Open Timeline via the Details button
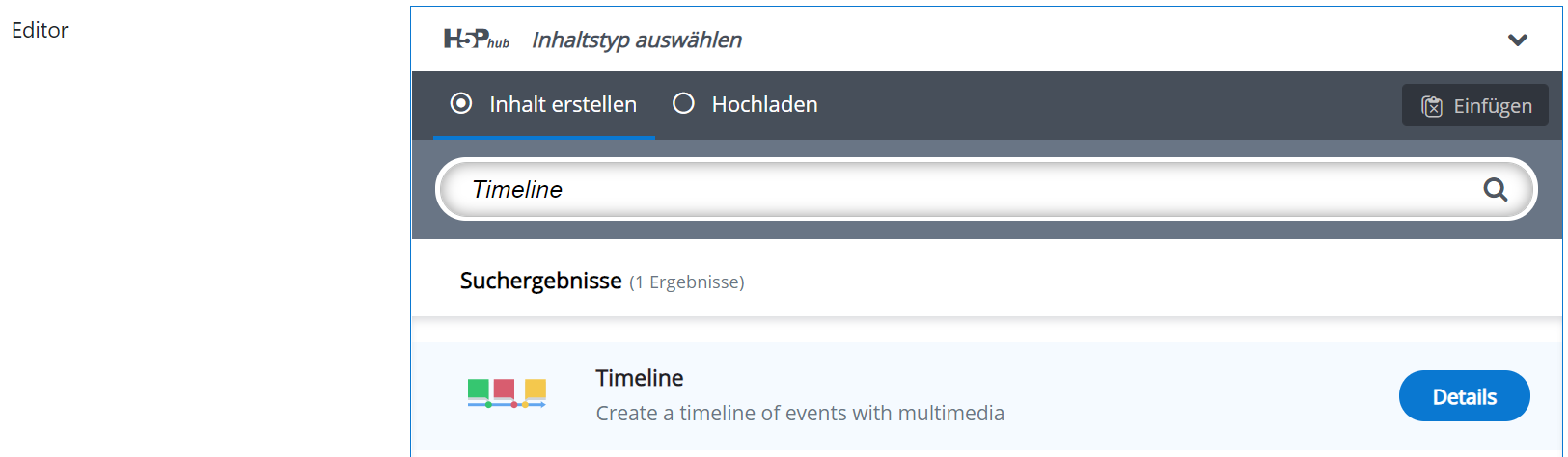This screenshot has width=1568, height=457. point(1464,396)
